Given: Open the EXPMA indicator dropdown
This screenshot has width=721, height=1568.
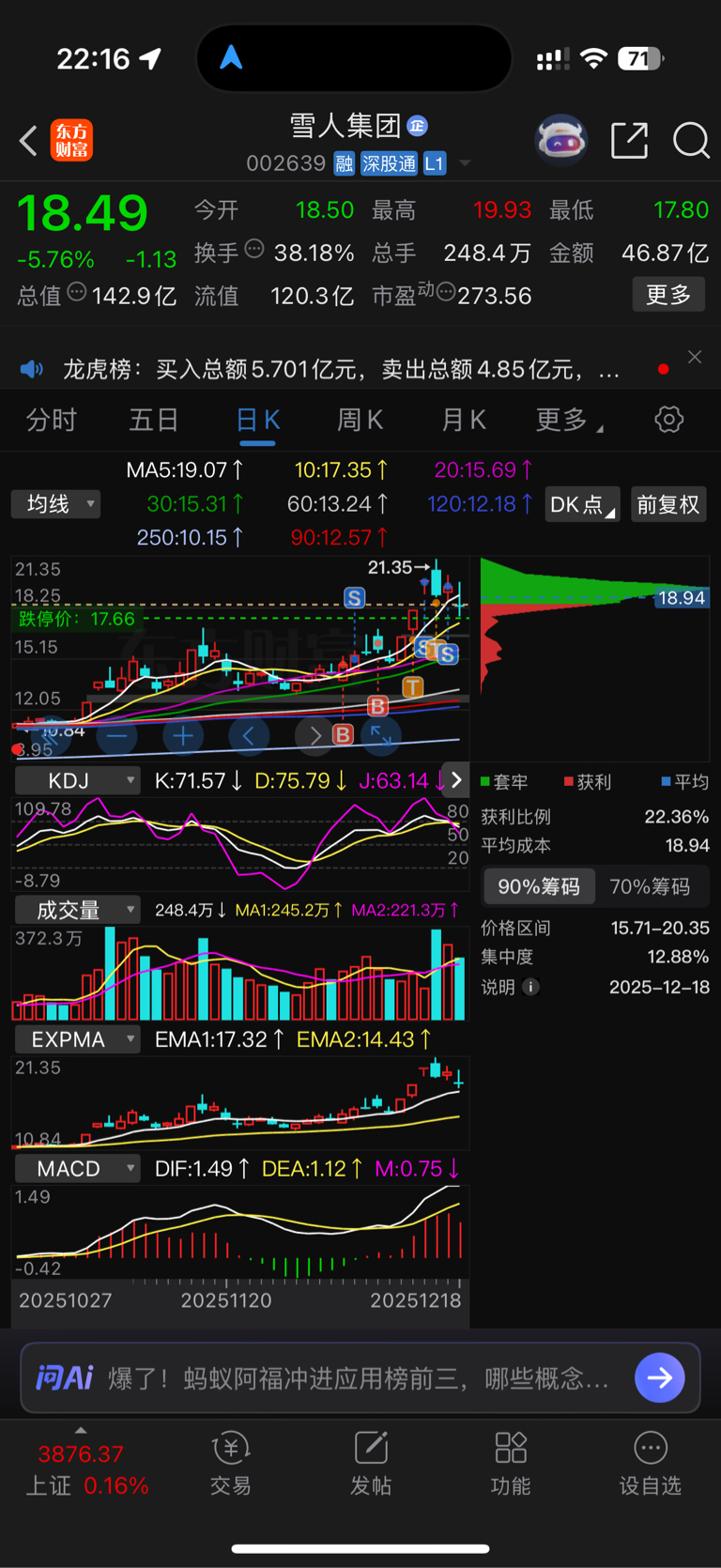Looking at the screenshot, I should coord(77,1039).
